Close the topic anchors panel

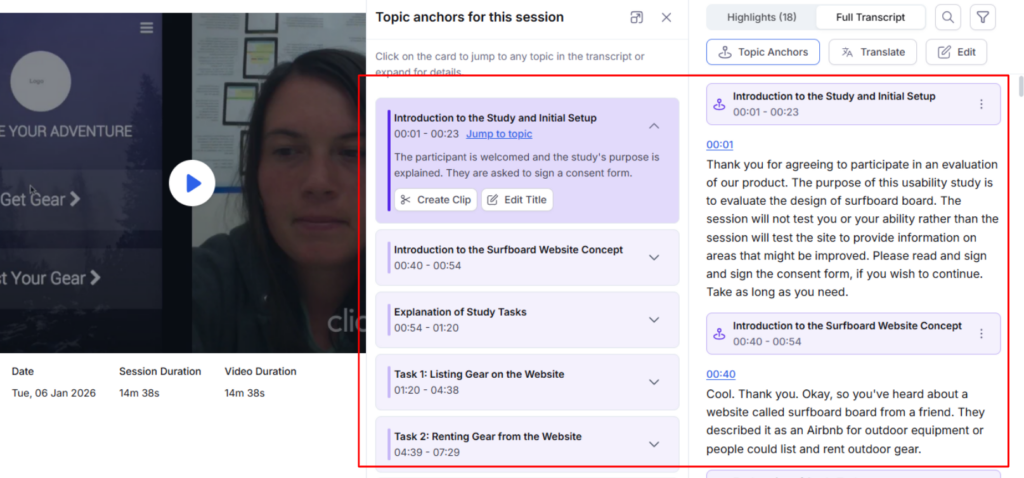pos(666,18)
